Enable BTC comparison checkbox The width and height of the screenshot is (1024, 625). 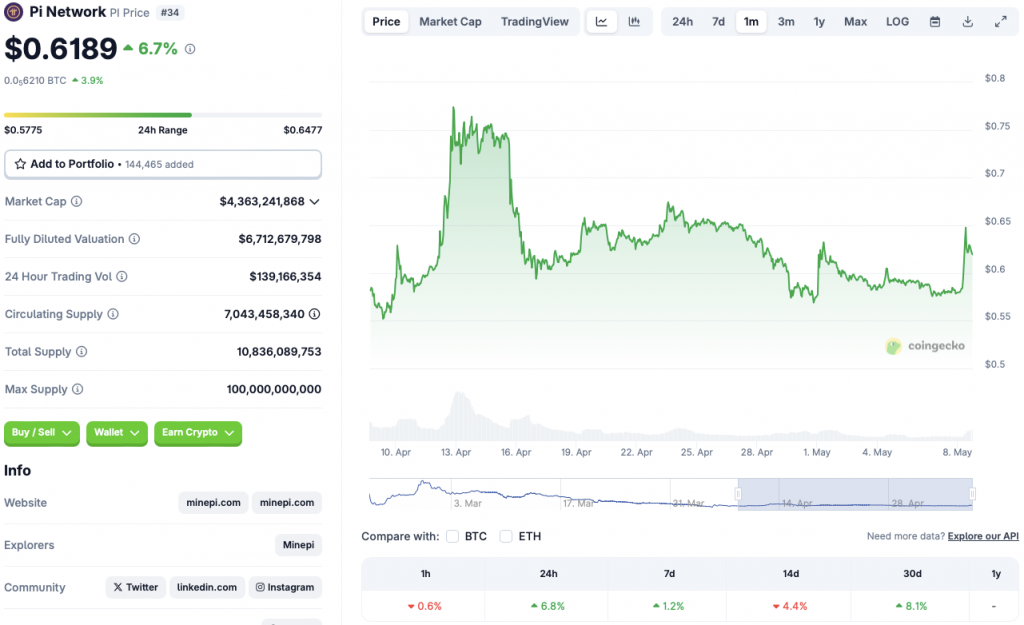pos(452,536)
